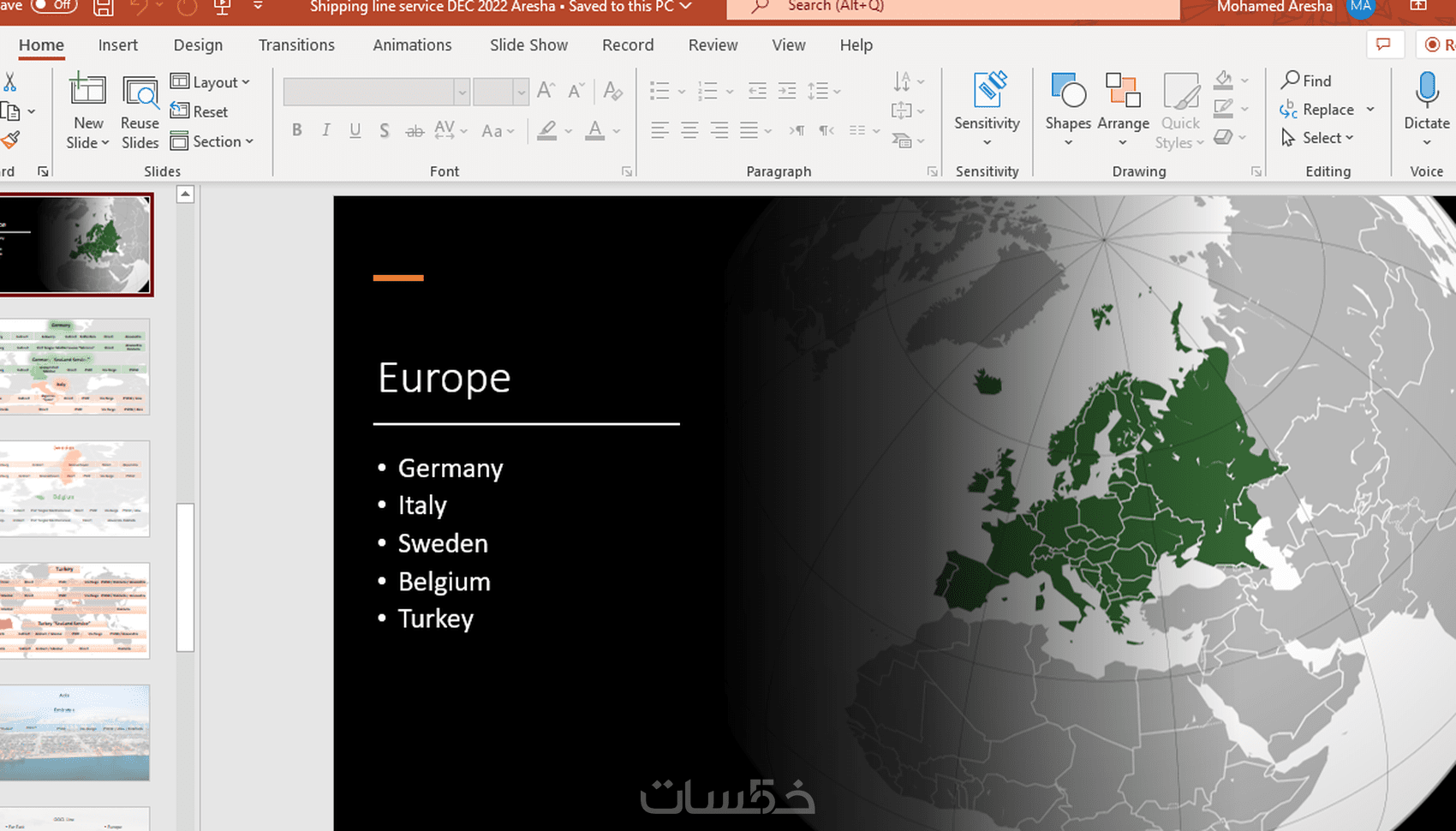Open the Reuse Slides pane
Image resolution: width=1456 pixels, height=831 pixels.
point(140,93)
